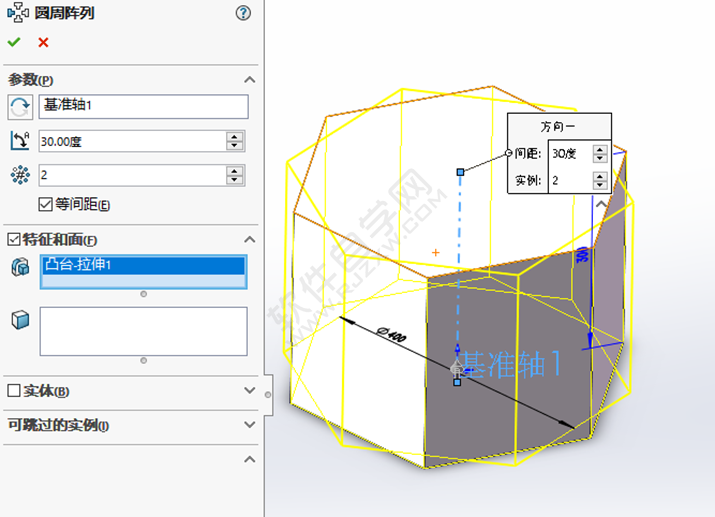Screen dimensions: 715x517
Task: Click the 30.00度 angle input field
Action: pyautogui.click(x=132, y=141)
